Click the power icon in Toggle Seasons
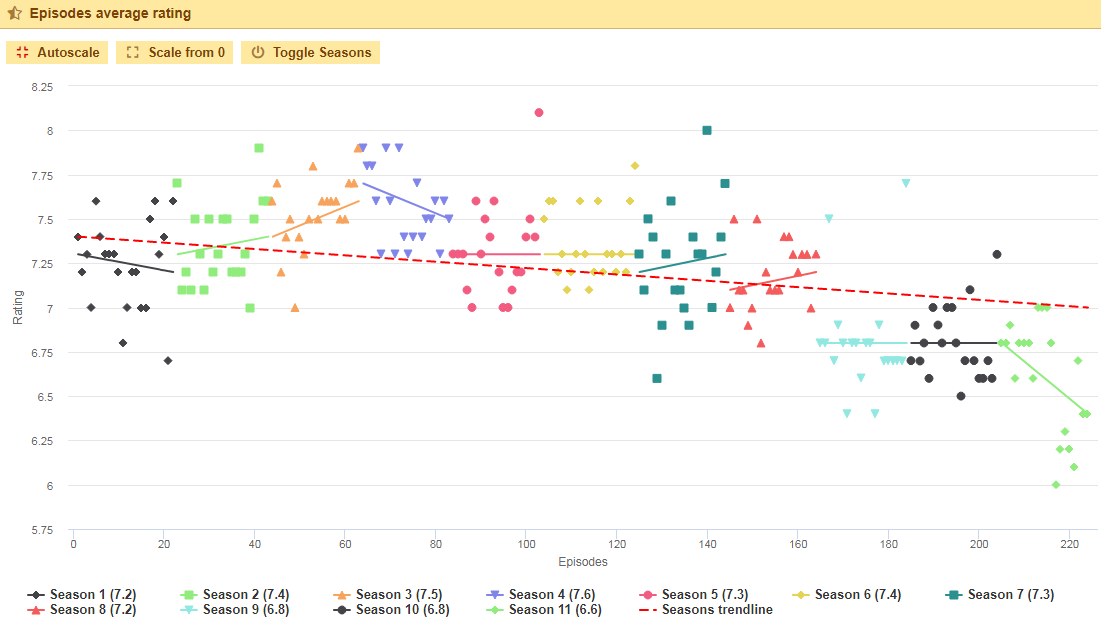Screen dimensions: 1101x628 click(x=258, y=53)
